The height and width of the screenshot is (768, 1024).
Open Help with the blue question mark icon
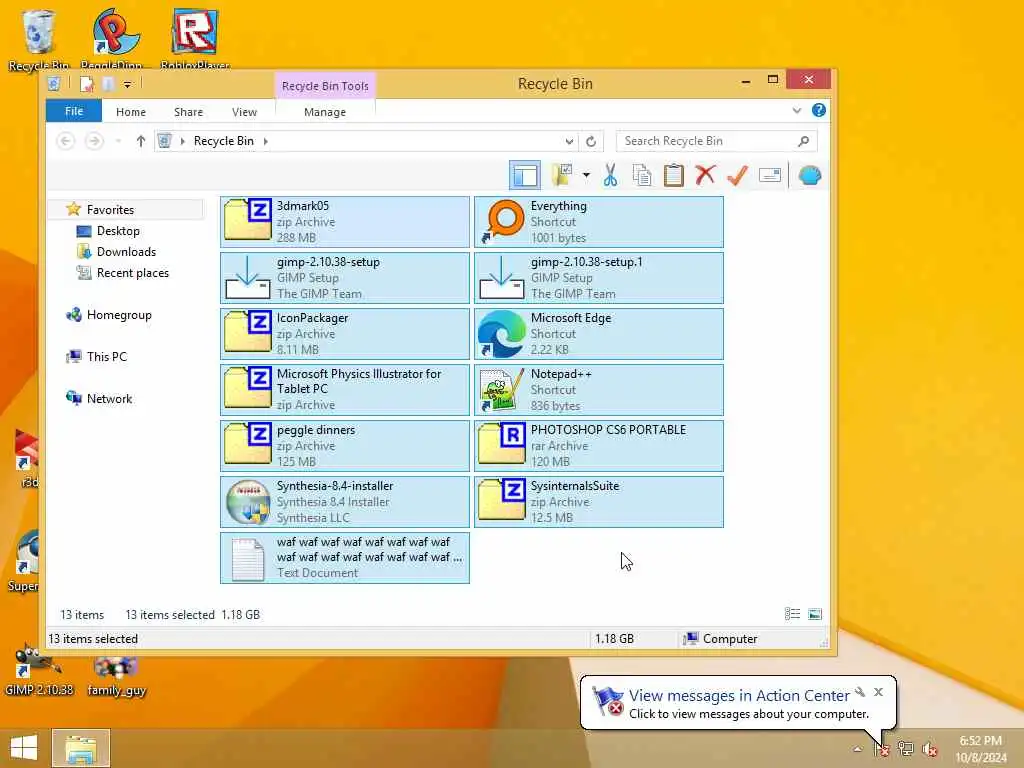[818, 110]
